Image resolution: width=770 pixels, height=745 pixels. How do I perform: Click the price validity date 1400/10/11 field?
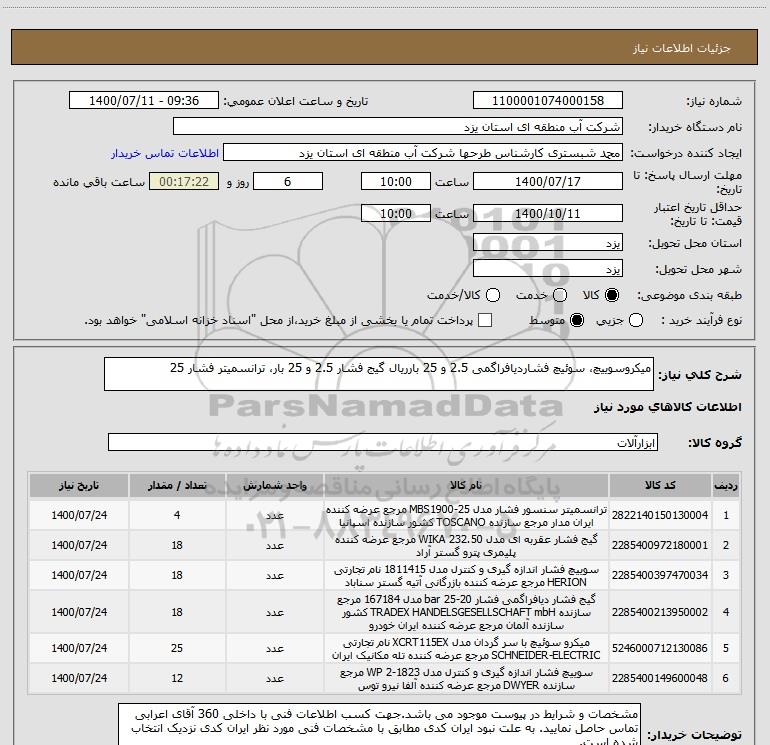[x=548, y=213]
